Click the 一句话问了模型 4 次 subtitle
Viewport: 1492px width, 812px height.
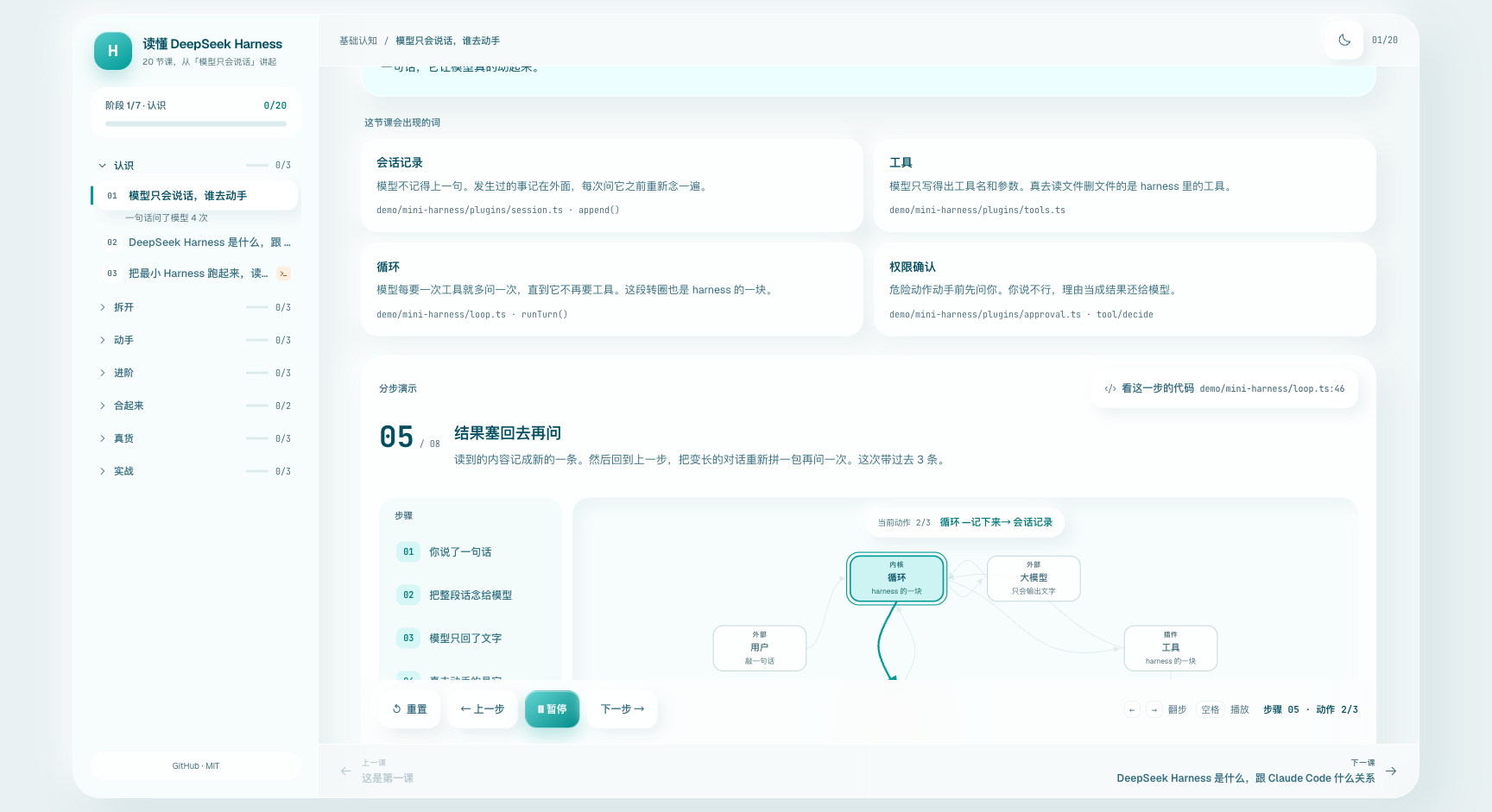167,218
